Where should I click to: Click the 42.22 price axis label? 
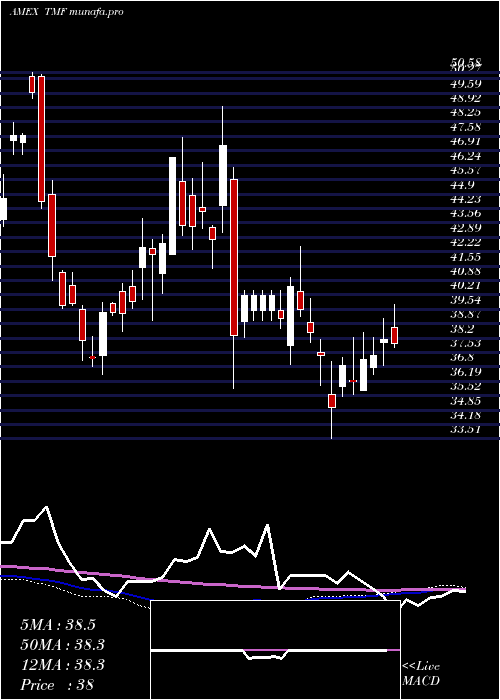465,242
